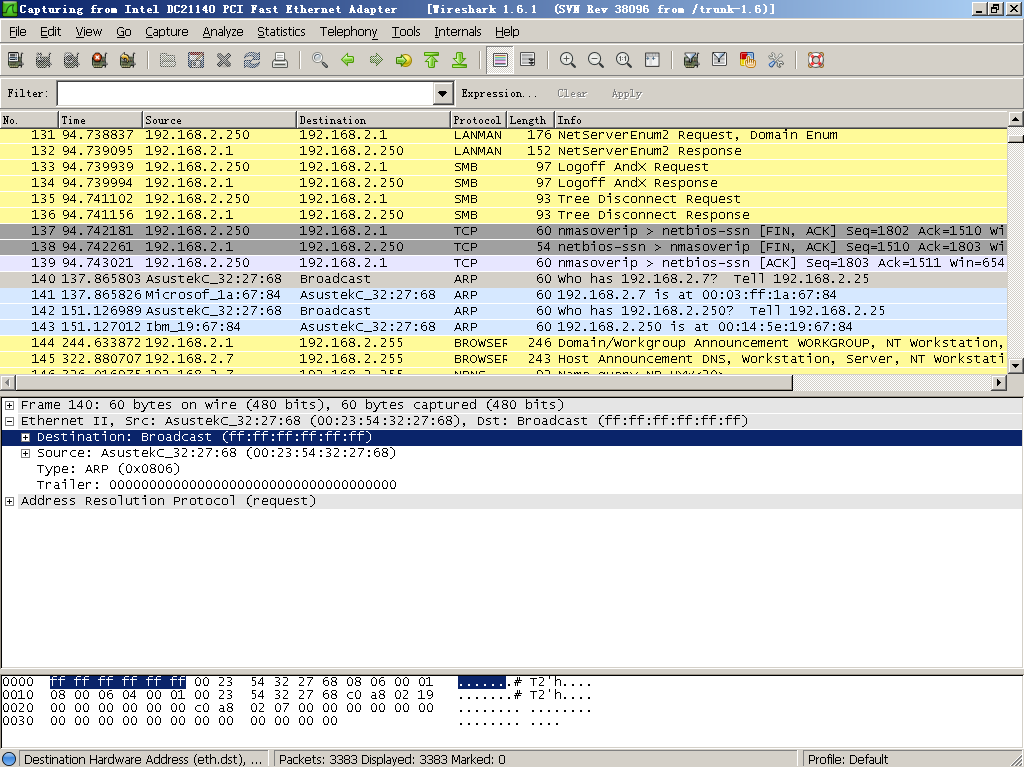The height and width of the screenshot is (768, 1024).
Task: Select packet 137 FIN, ACK row
Action: pos(503,231)
